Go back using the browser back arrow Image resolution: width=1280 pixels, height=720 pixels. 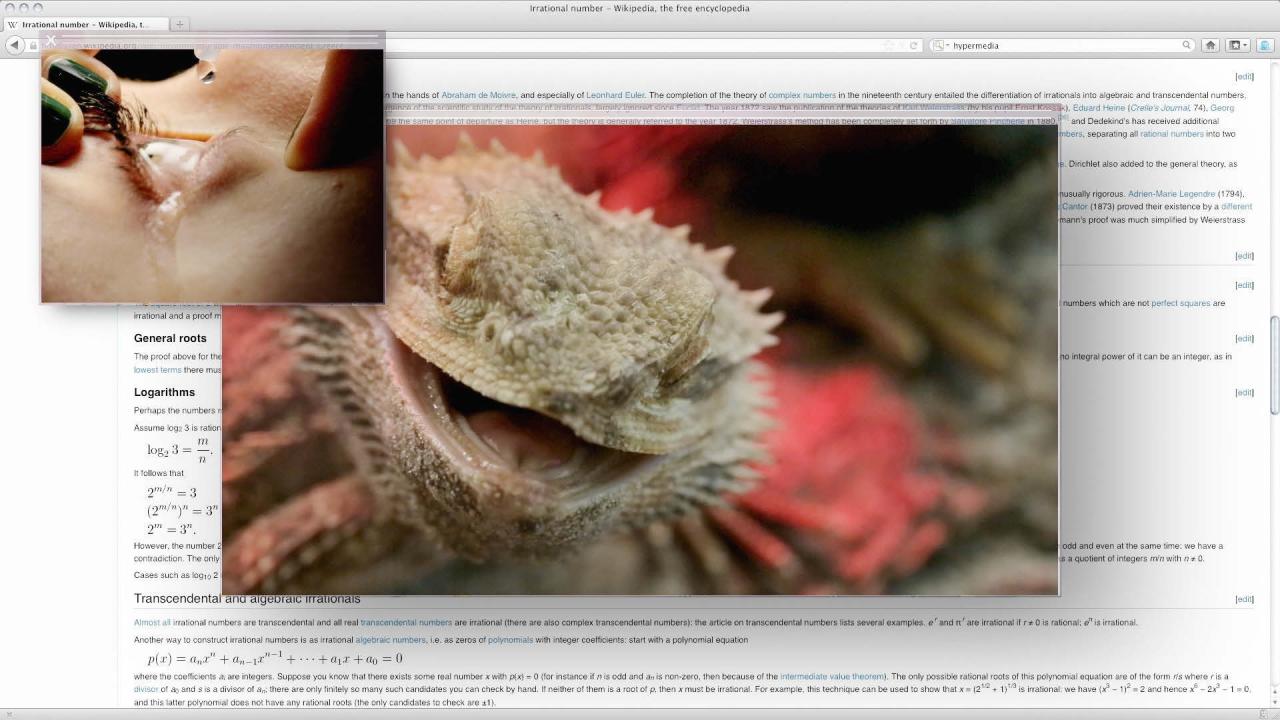[14, 45]
